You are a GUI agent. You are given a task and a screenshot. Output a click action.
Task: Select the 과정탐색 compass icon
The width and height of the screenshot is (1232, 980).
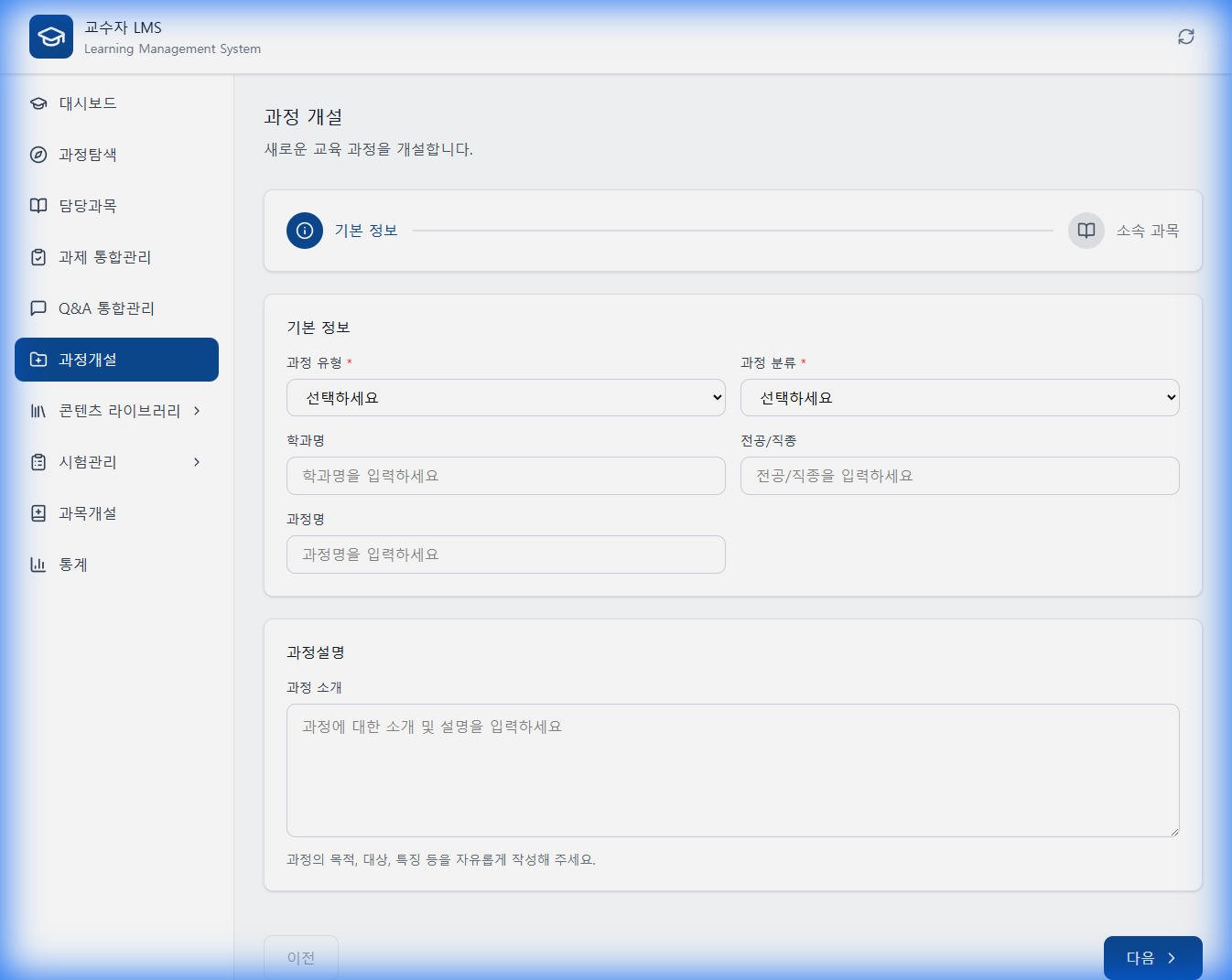(x=38, y=155)
